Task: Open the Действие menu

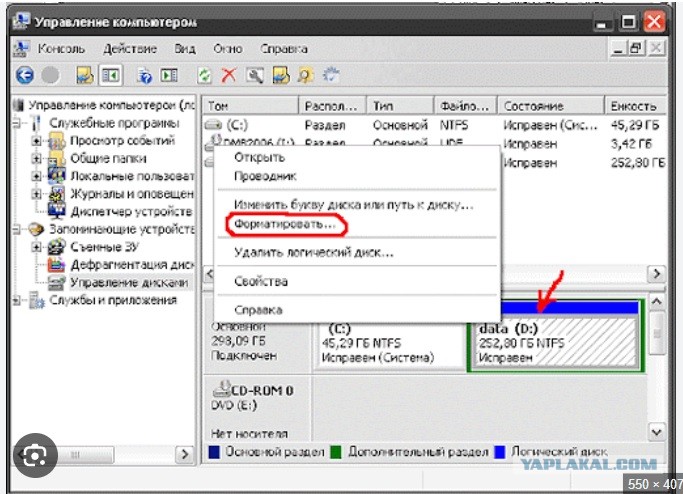Action: (x=130, y=49)
